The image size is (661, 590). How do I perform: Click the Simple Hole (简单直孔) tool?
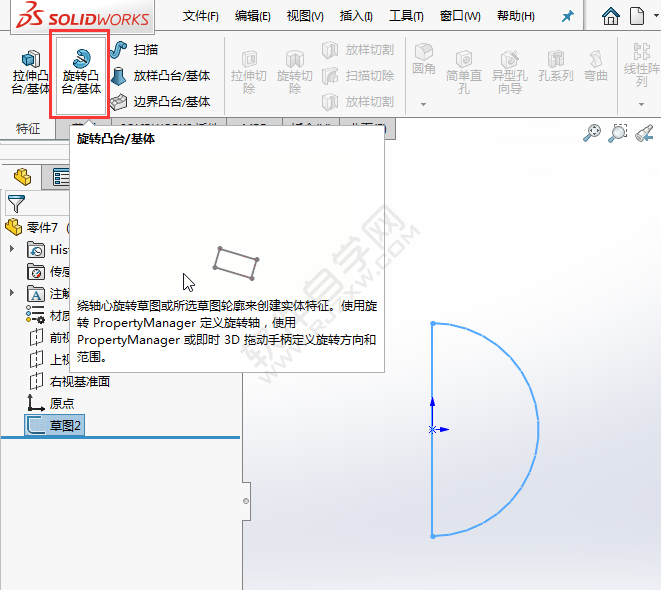[464, 72]
